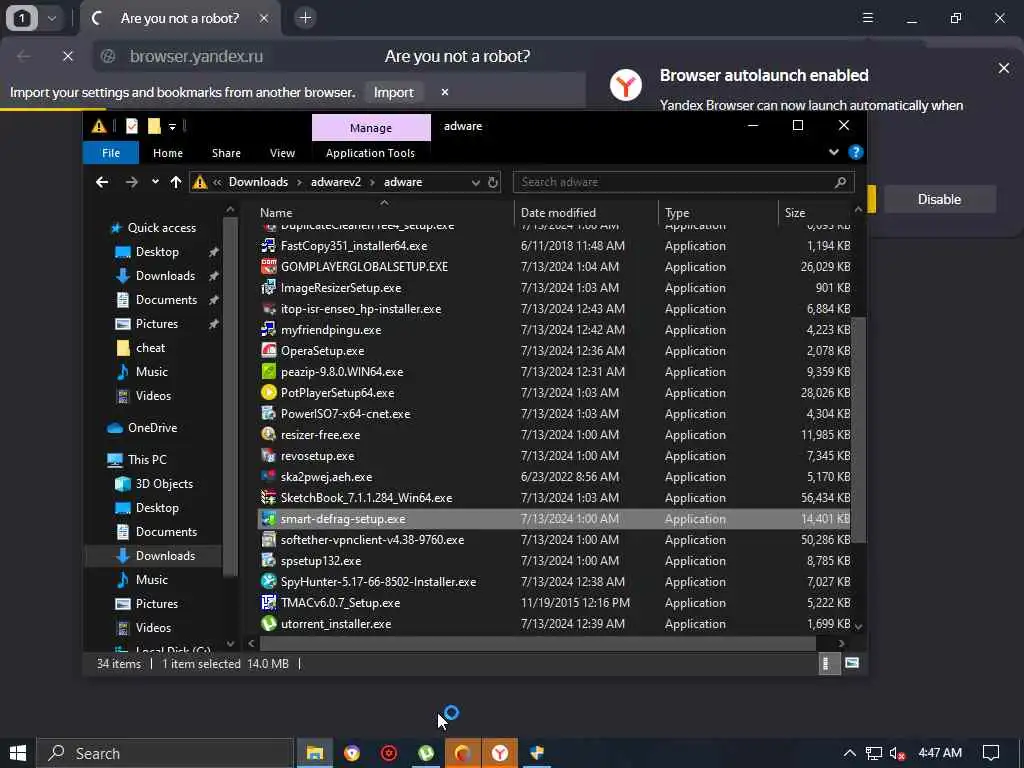Select myfriendpingu.exe file name
Viewport: 1024px width, 768px height.
click(x=330, y=330)
